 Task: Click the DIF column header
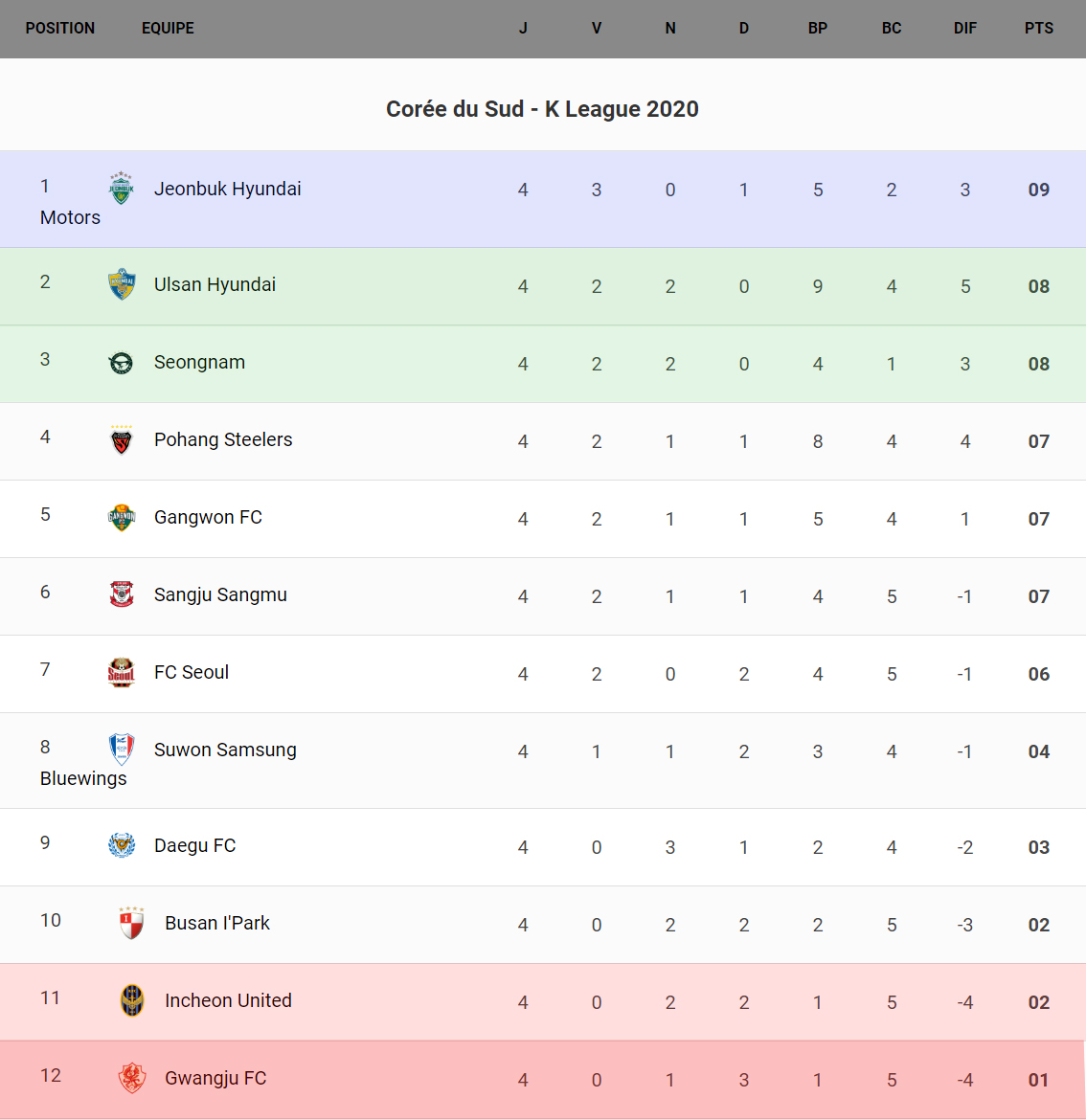[x=964, y=29]
